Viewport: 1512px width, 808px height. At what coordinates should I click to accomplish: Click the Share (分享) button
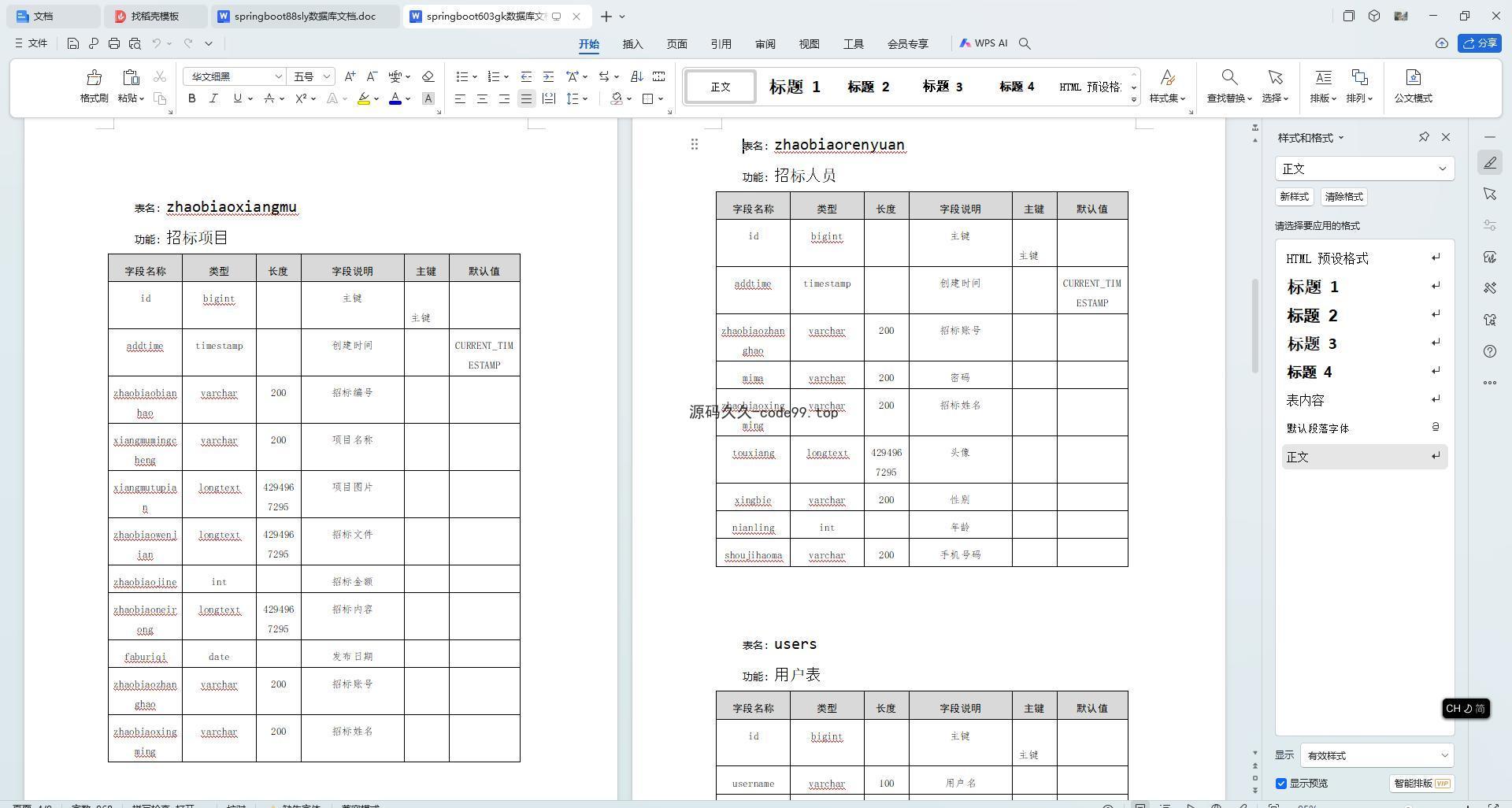pos(1479,43)
